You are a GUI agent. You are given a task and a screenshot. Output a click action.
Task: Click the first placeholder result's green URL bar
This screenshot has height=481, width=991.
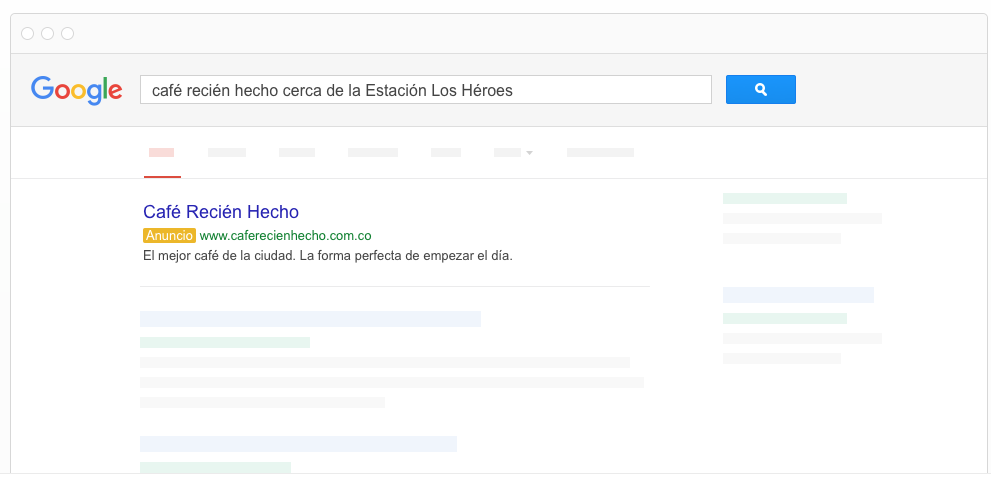tap(225, 342)
